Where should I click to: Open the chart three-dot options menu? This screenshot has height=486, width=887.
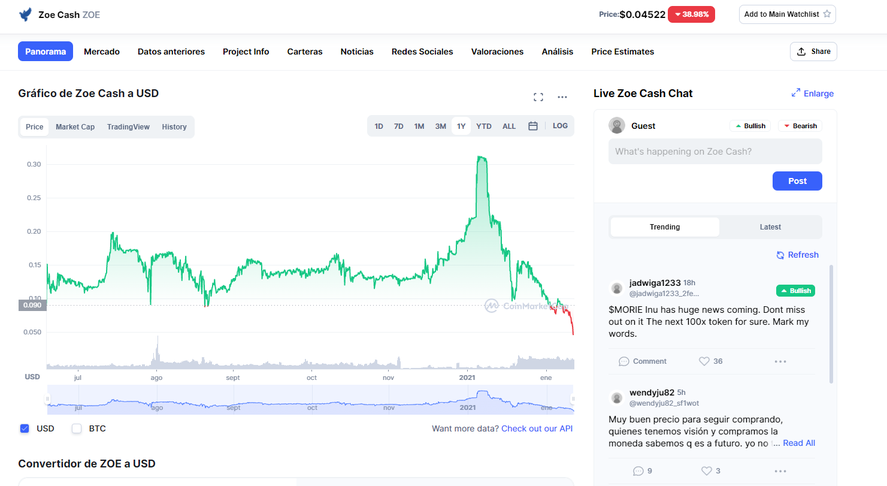click(562, 97)
